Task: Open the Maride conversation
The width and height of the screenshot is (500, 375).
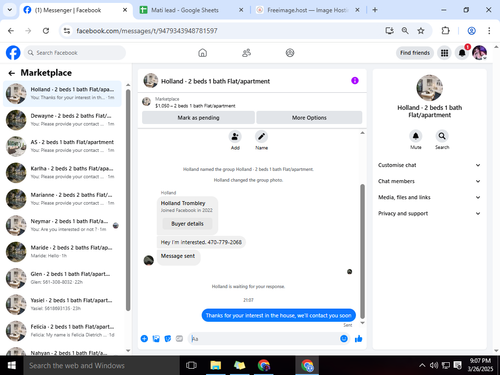Action: [x=62, y=252]
